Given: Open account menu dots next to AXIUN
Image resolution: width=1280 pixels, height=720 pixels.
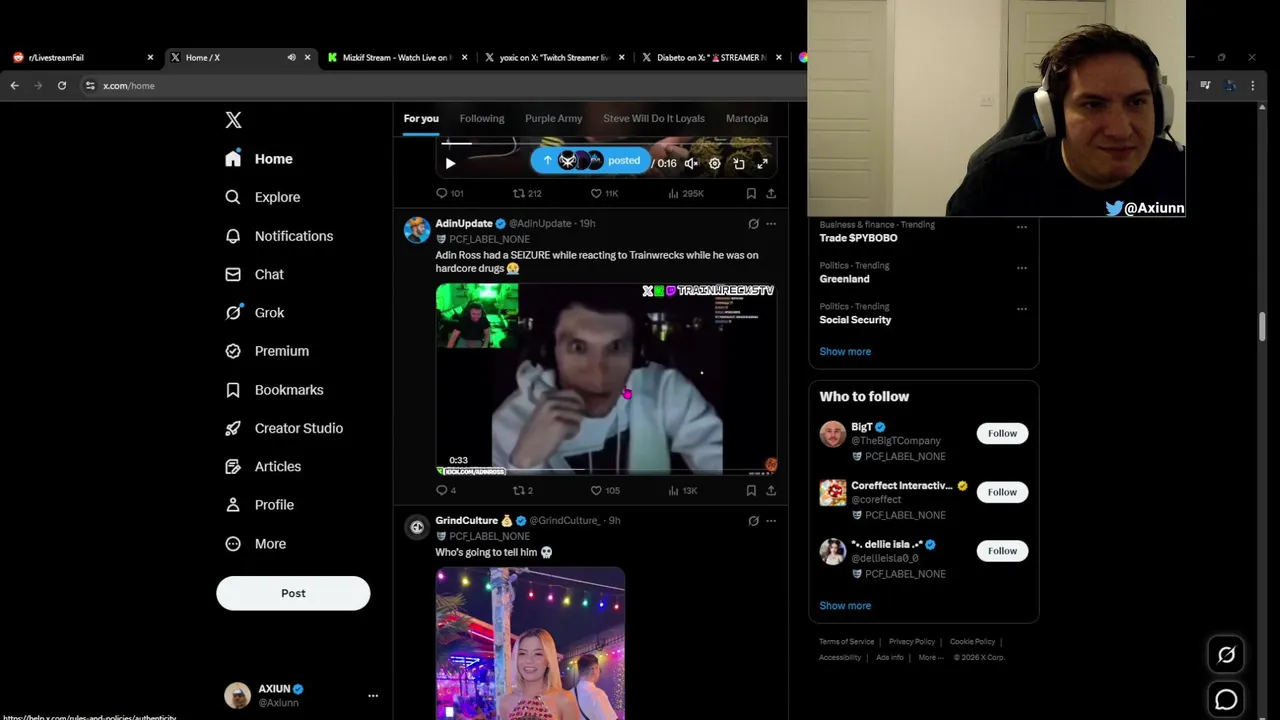Looking at the screenshot, I should pos(373,696).
